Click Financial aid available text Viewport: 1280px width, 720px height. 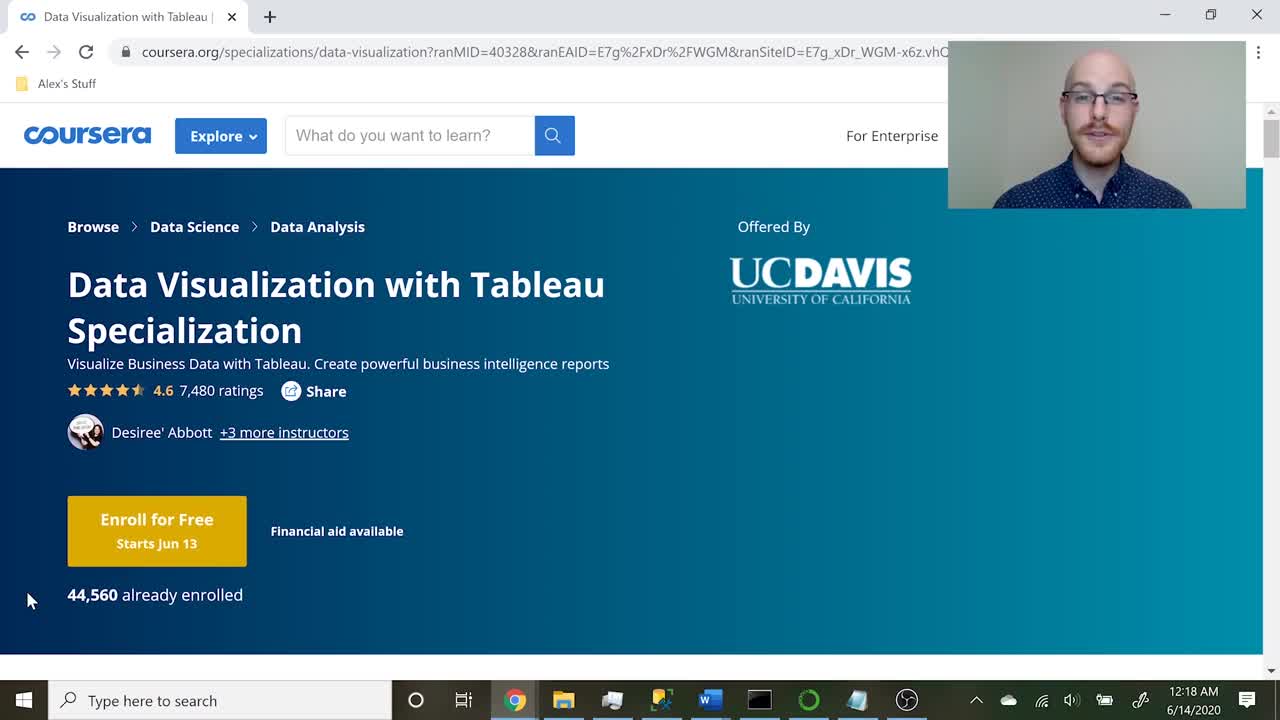tap(337, 531)
